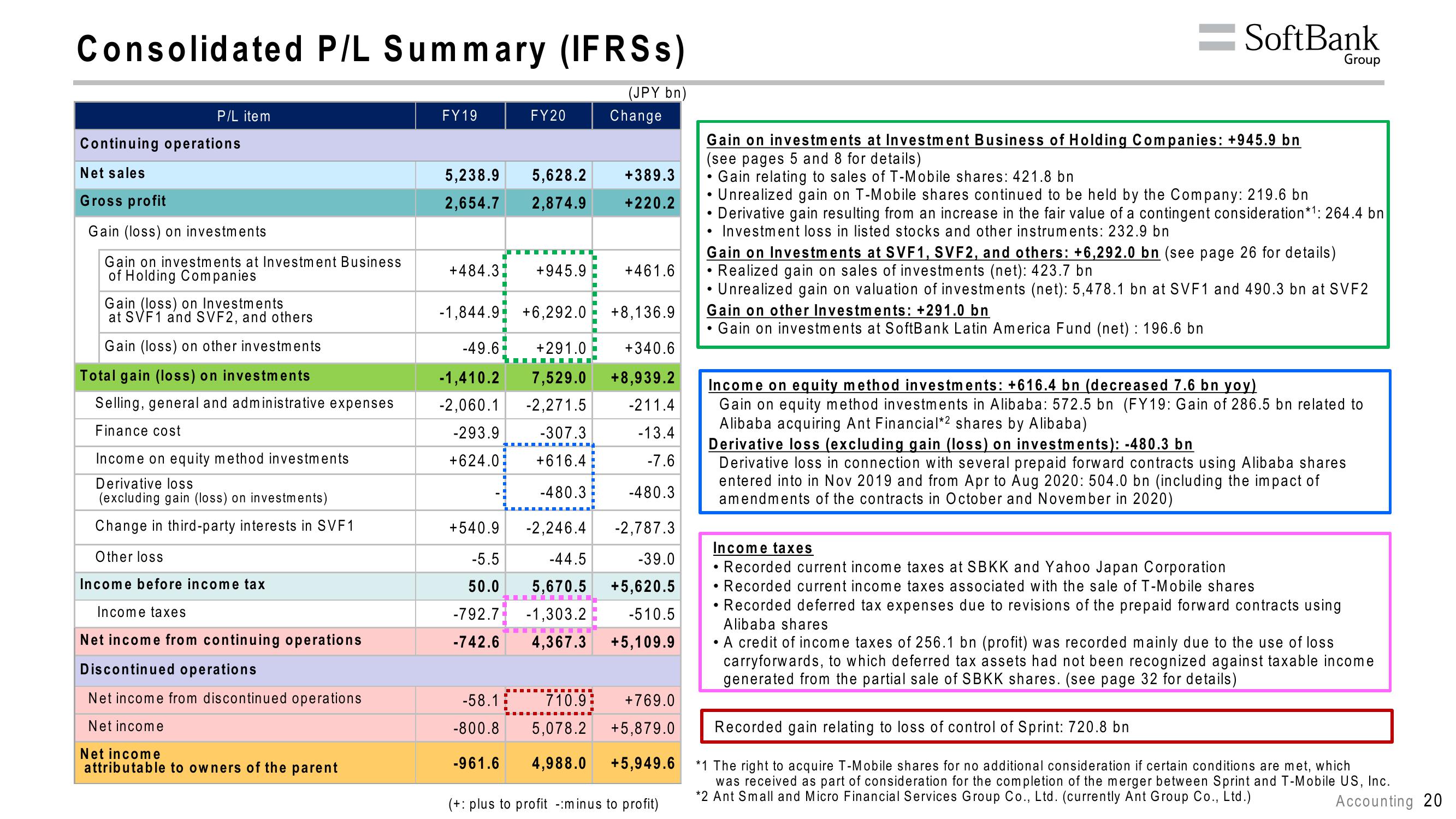The image size is (1456, 819).
Task: Click Net sales FY19 value 5,238.9
Action: 472,176
